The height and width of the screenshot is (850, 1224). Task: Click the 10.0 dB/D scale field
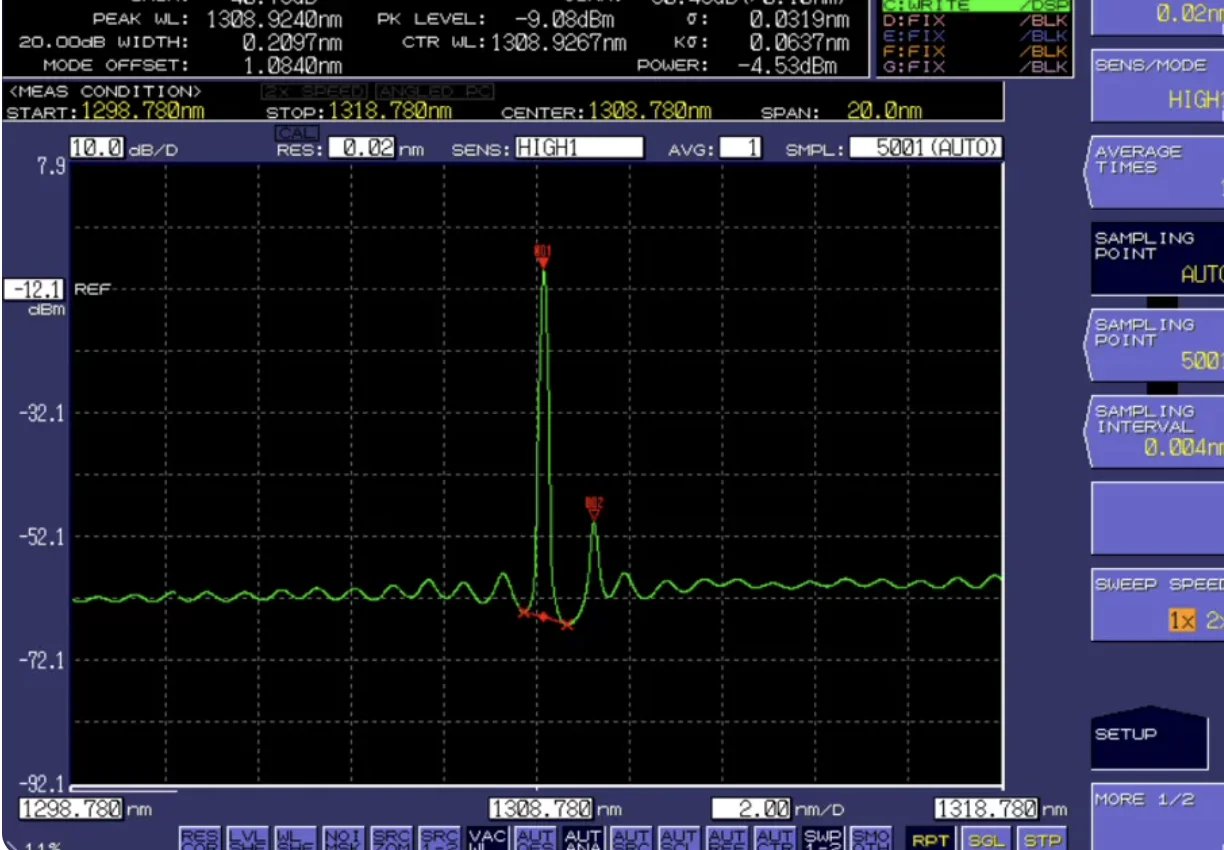pos(98,148)
